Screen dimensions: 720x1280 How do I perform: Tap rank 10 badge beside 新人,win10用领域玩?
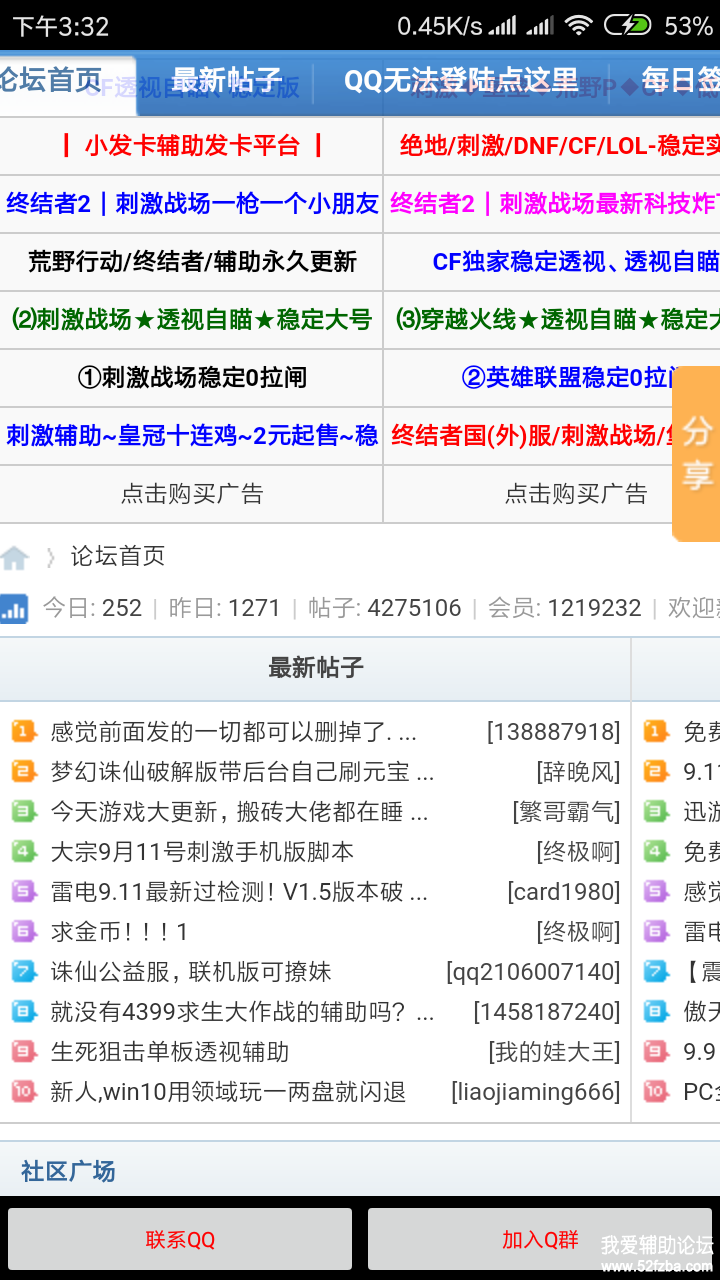(24, 1092)
